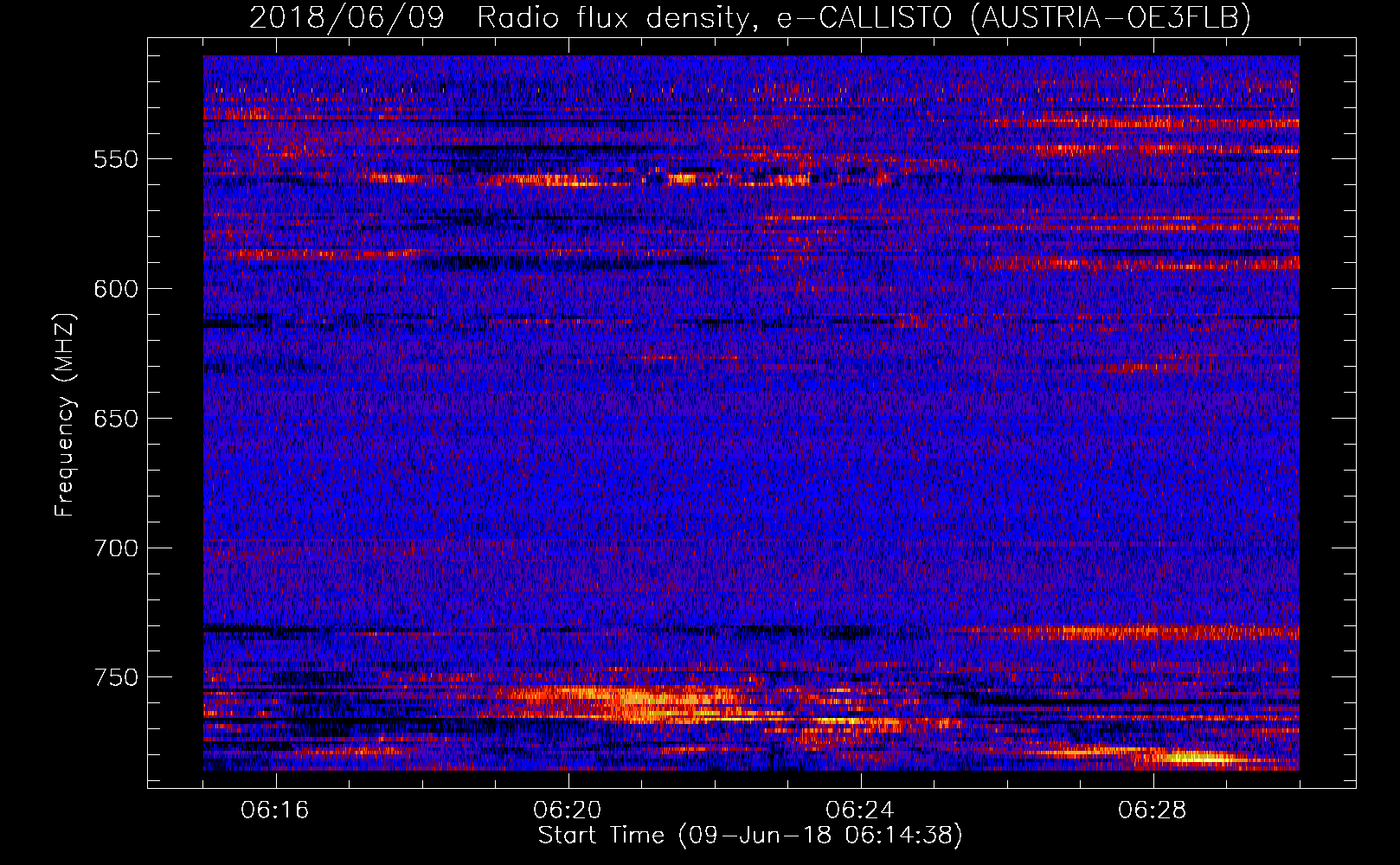
Task: Click the "06:28" time tick label
Action: click(1153, 810)
